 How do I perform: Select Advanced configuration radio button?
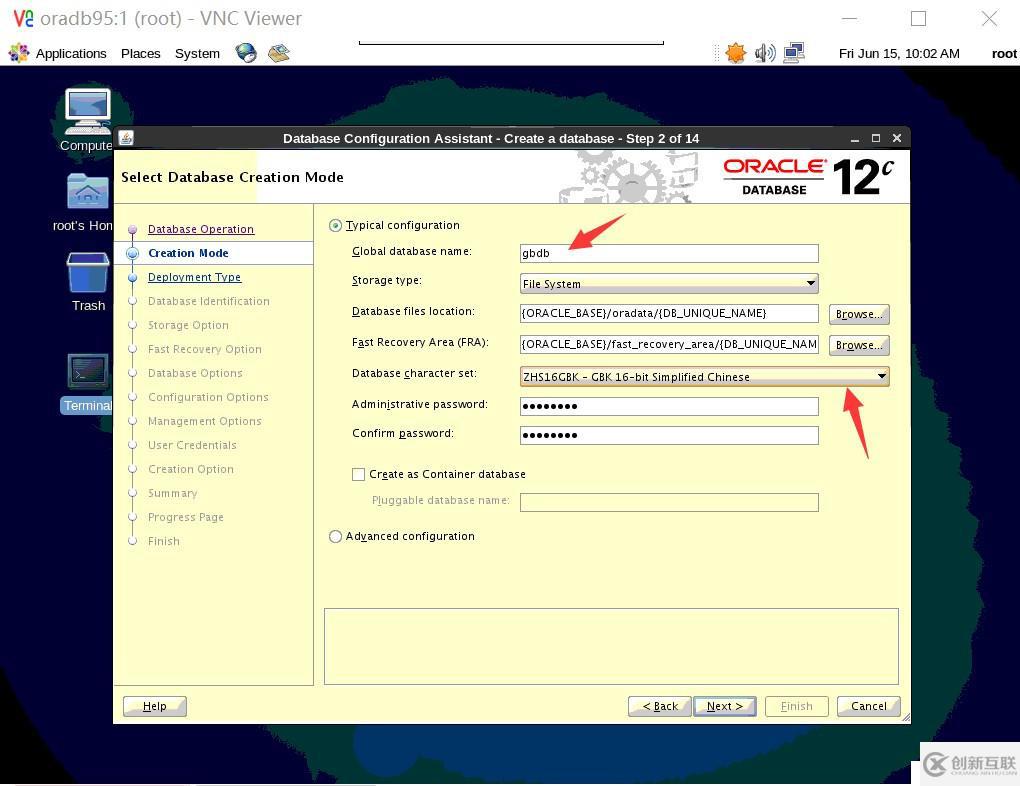click(335, 537)
